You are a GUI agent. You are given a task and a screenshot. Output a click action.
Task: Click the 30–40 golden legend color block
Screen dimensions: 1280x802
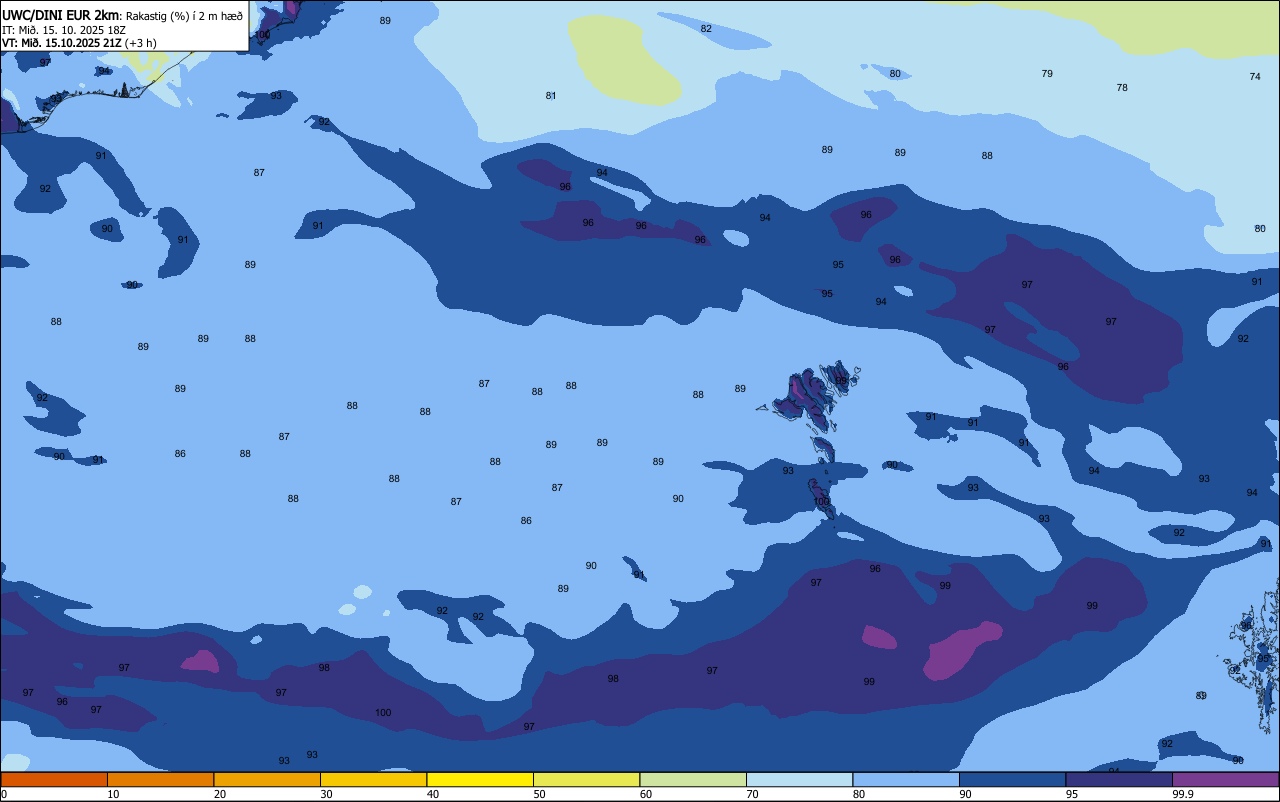[x=373, y=779]
